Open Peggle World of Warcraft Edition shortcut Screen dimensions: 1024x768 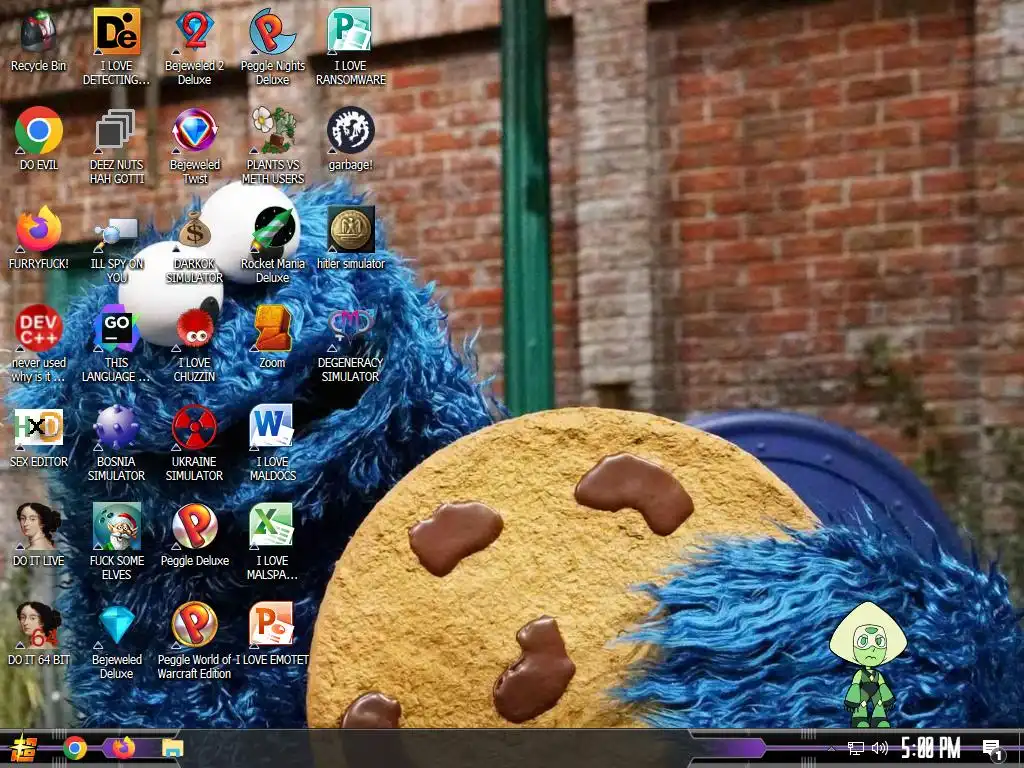pos(195,641)
